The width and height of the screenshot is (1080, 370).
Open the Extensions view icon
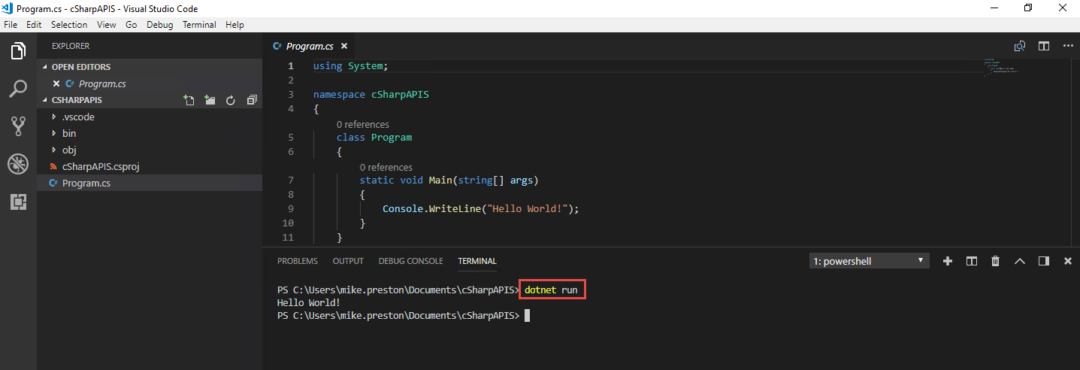[18, 201]
